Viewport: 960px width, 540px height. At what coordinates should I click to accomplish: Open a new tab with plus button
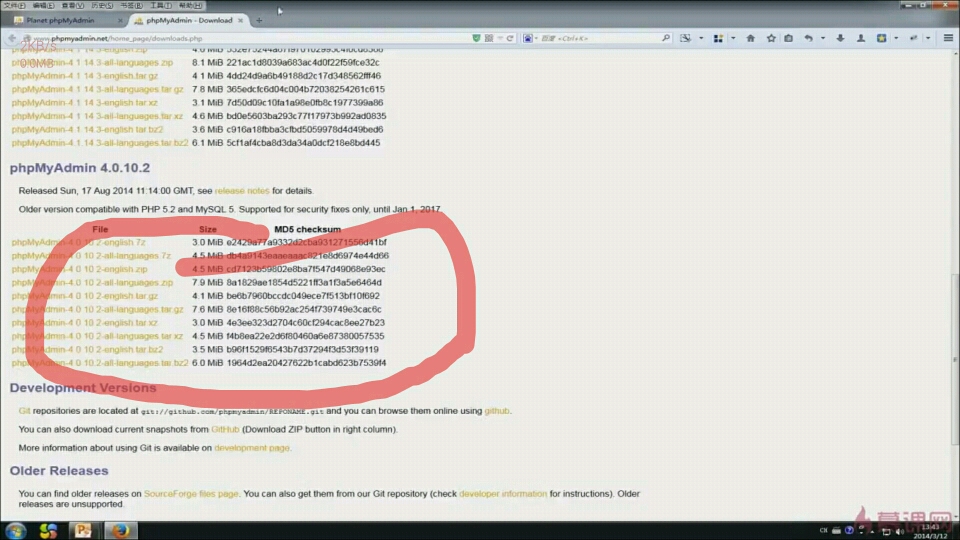[259, 20]
